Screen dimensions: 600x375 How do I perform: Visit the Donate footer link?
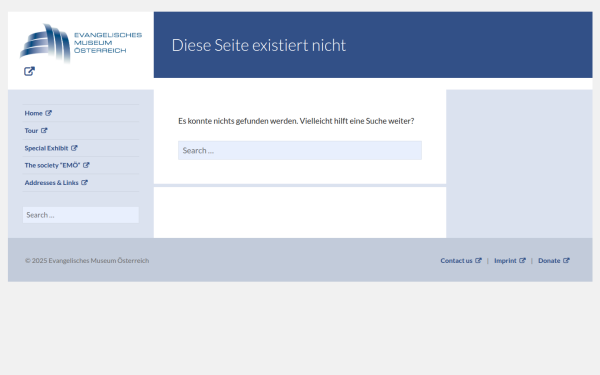549,261
